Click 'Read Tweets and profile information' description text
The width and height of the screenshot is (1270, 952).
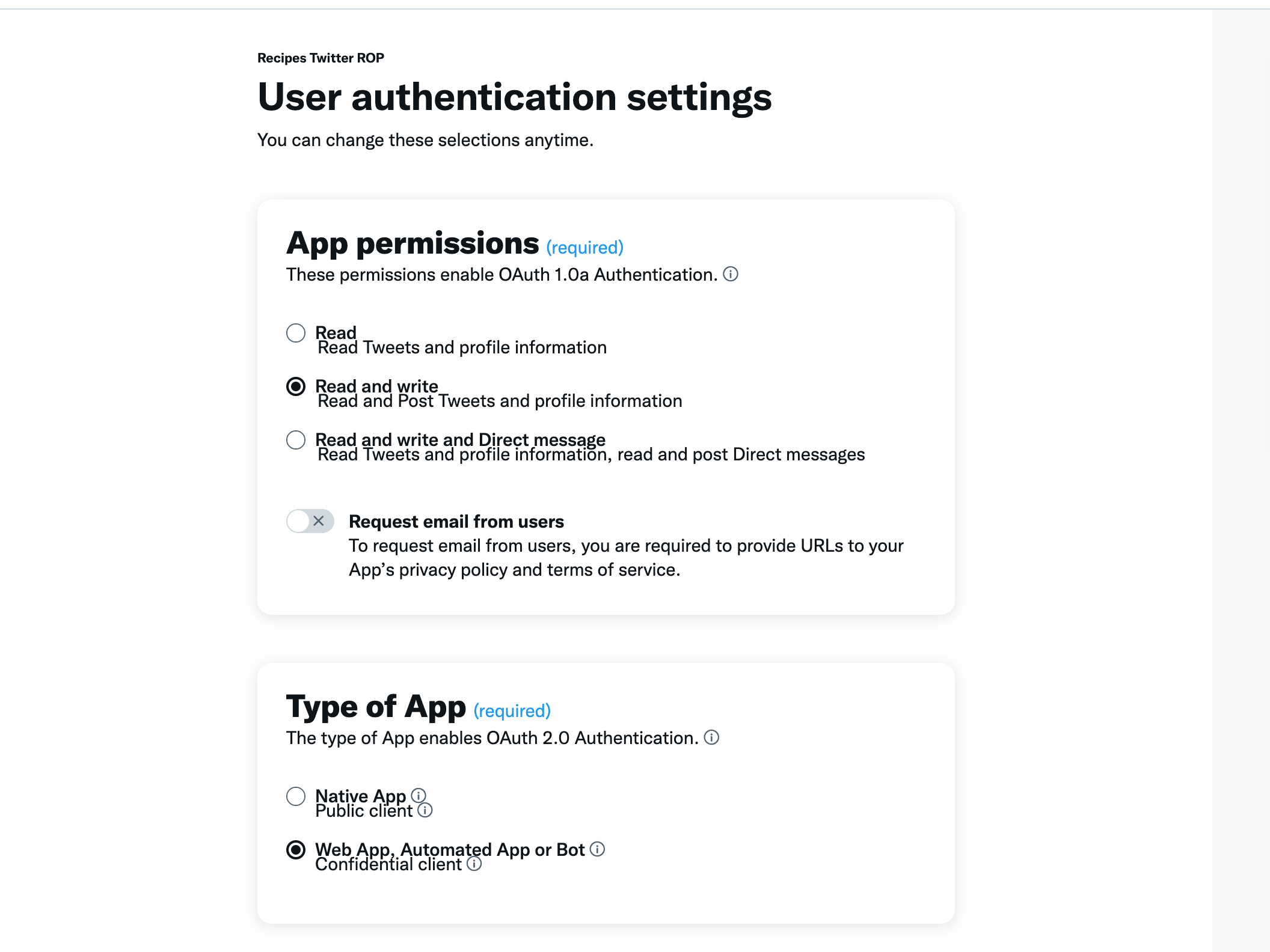[x=462, y=348]
